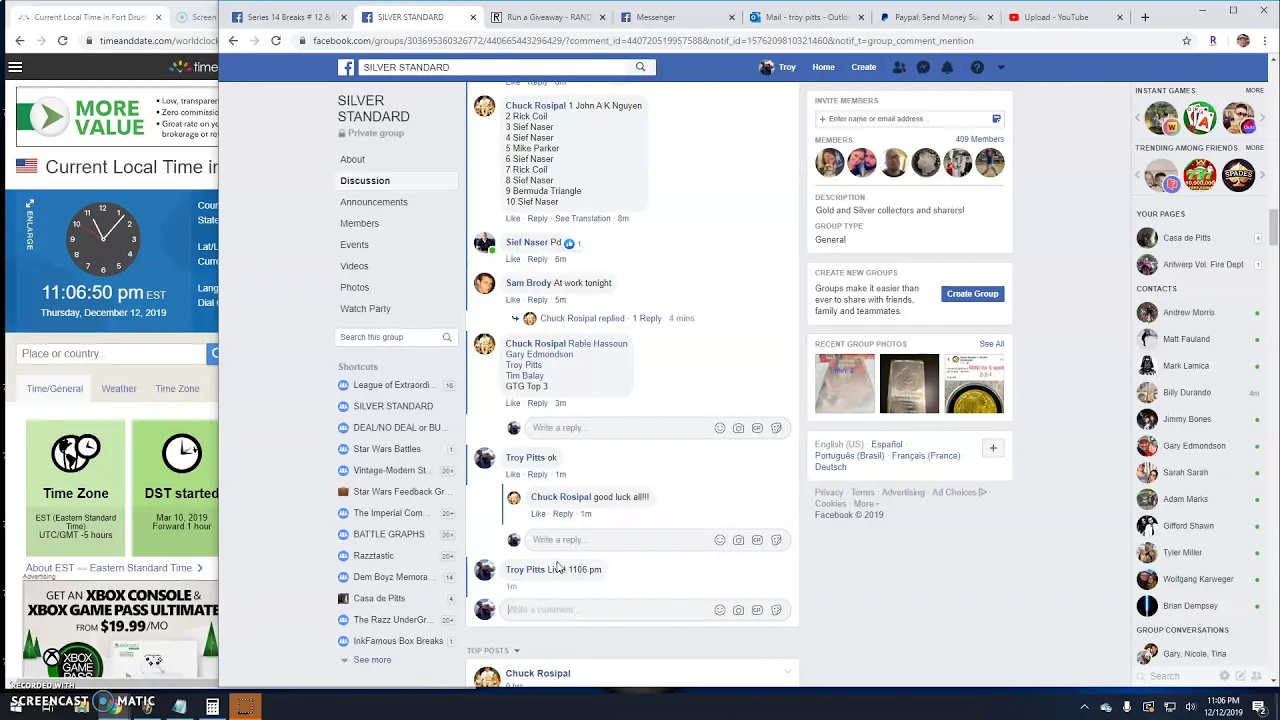Expand the 1 Reply thread under Sam Brody
The height and width of the screenshot is (720, 1280).
point(647,318)
